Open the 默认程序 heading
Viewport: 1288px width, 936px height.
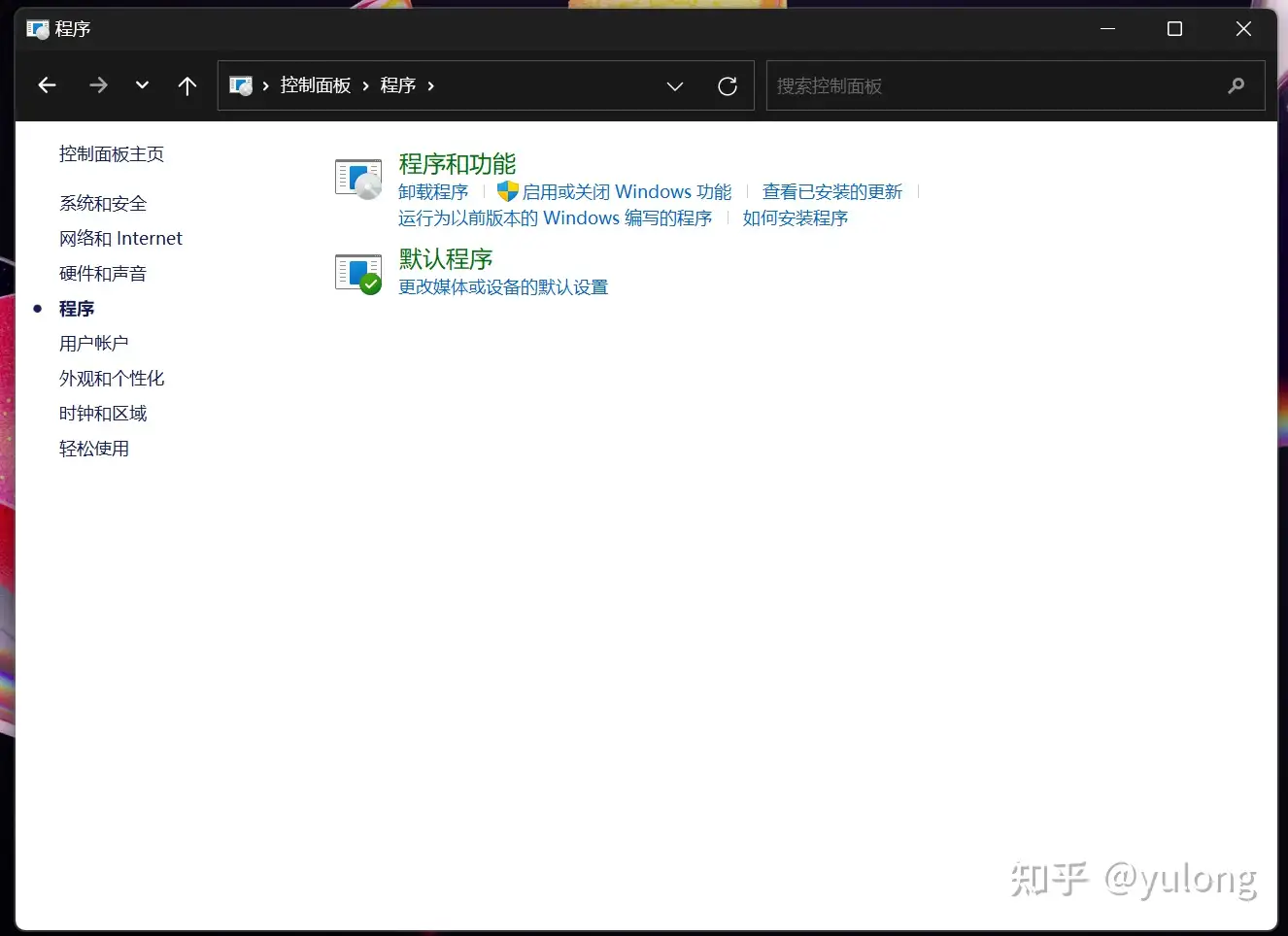pyautogui.click(x=446, y=259)
